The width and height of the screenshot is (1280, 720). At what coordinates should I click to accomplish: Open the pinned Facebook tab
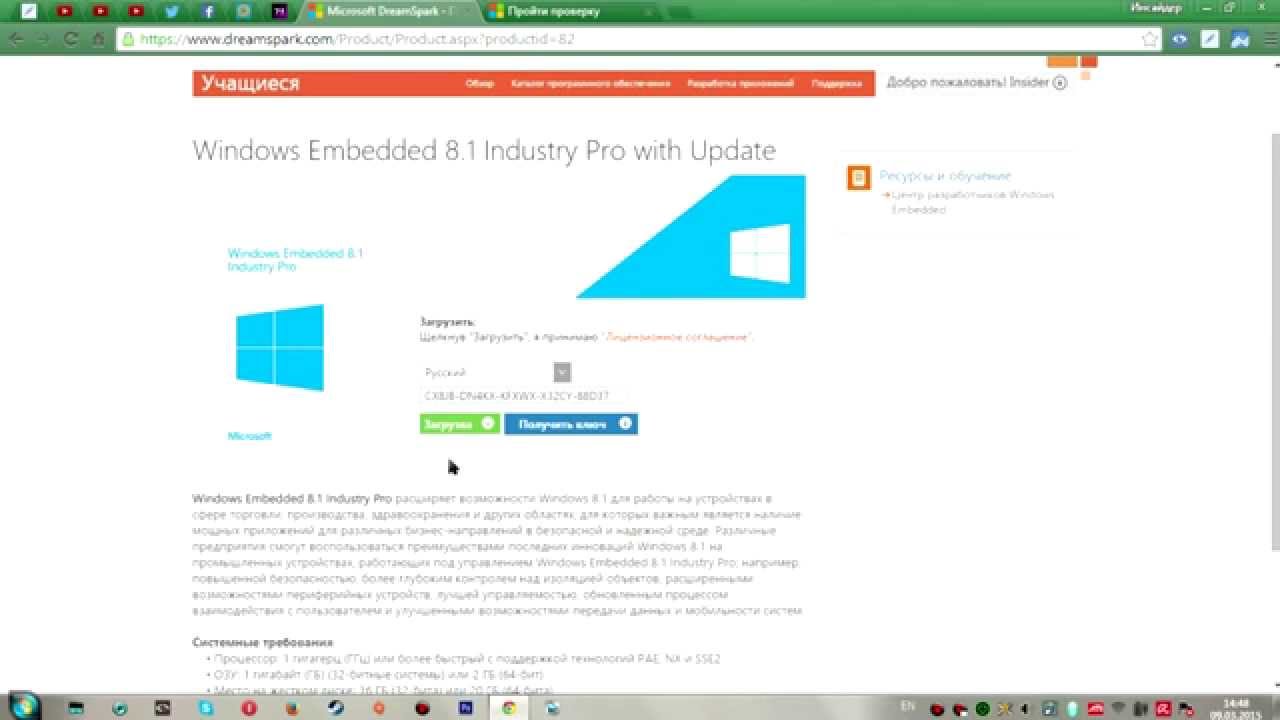[x=208, y=11]
